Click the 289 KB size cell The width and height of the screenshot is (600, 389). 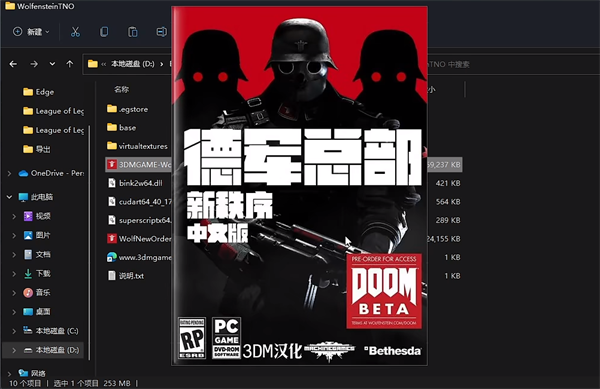(448, 220)
